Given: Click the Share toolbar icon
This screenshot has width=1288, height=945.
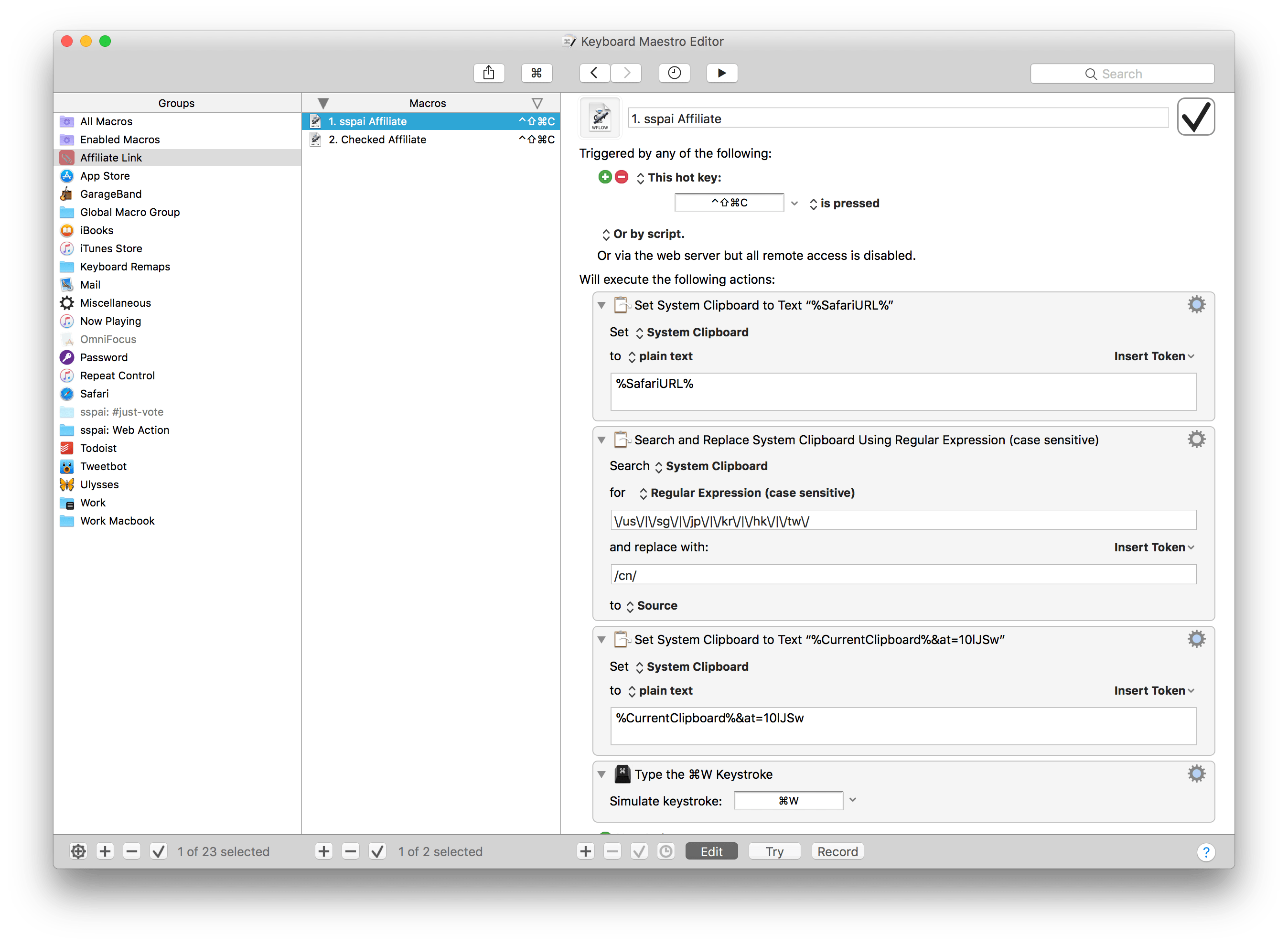Looking at the screenshot, I should (x=488, y=73).
